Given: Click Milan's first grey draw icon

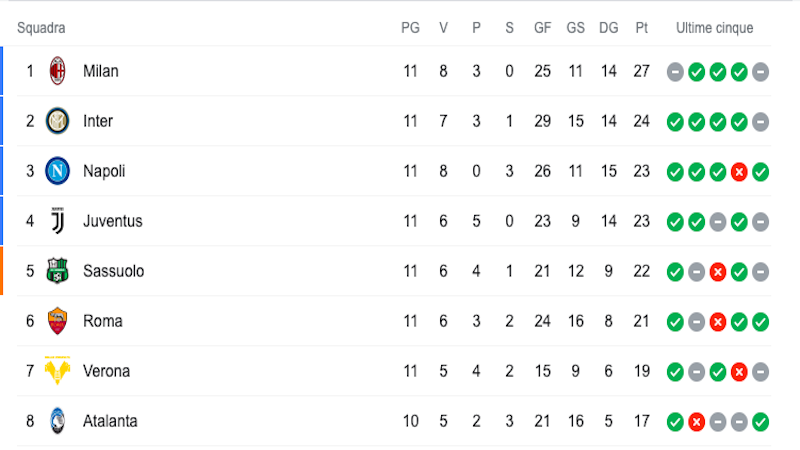Looking at the screenshot, I should pos(675,72).
